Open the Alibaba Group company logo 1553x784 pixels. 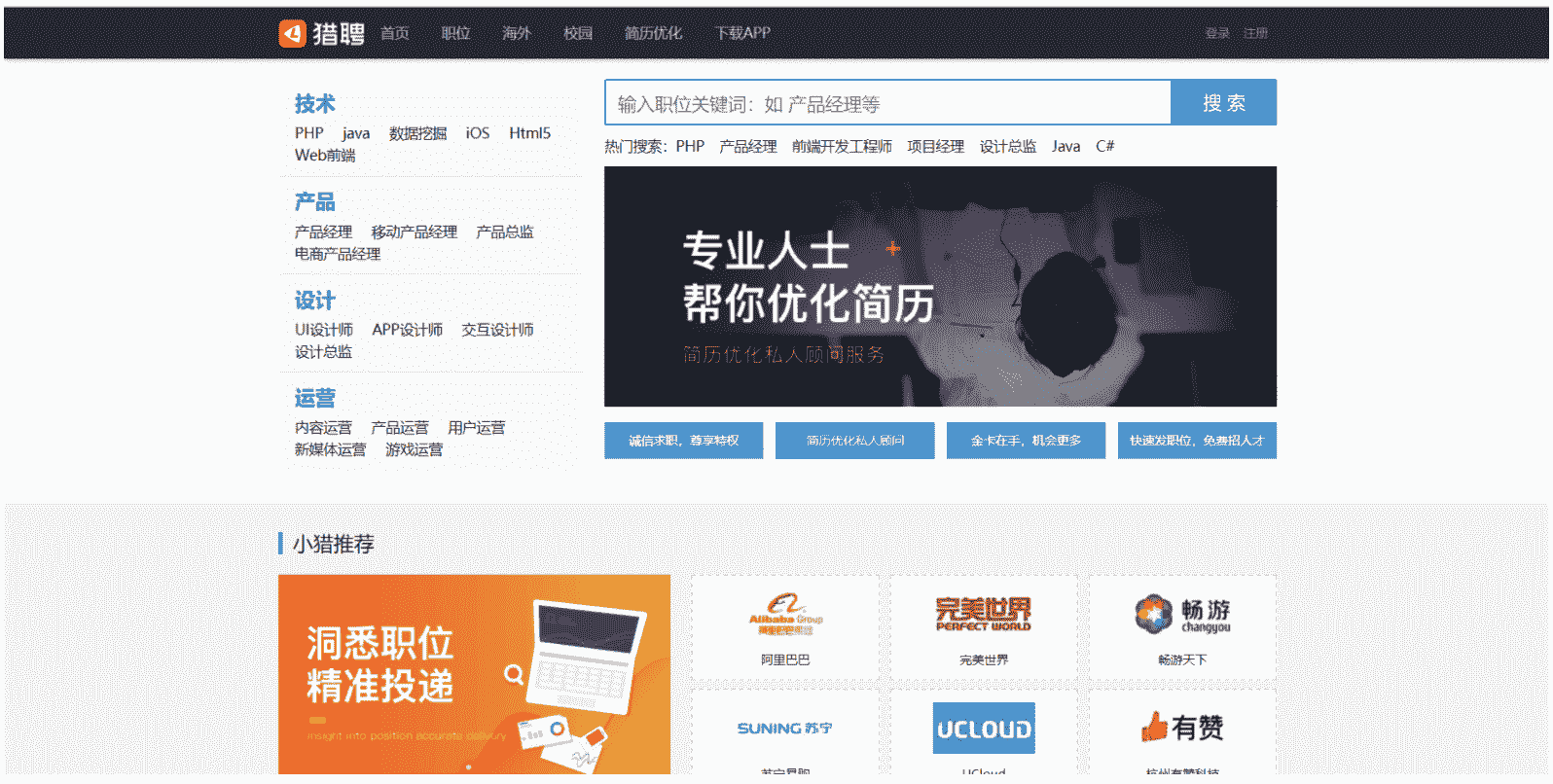pos(785,616)
